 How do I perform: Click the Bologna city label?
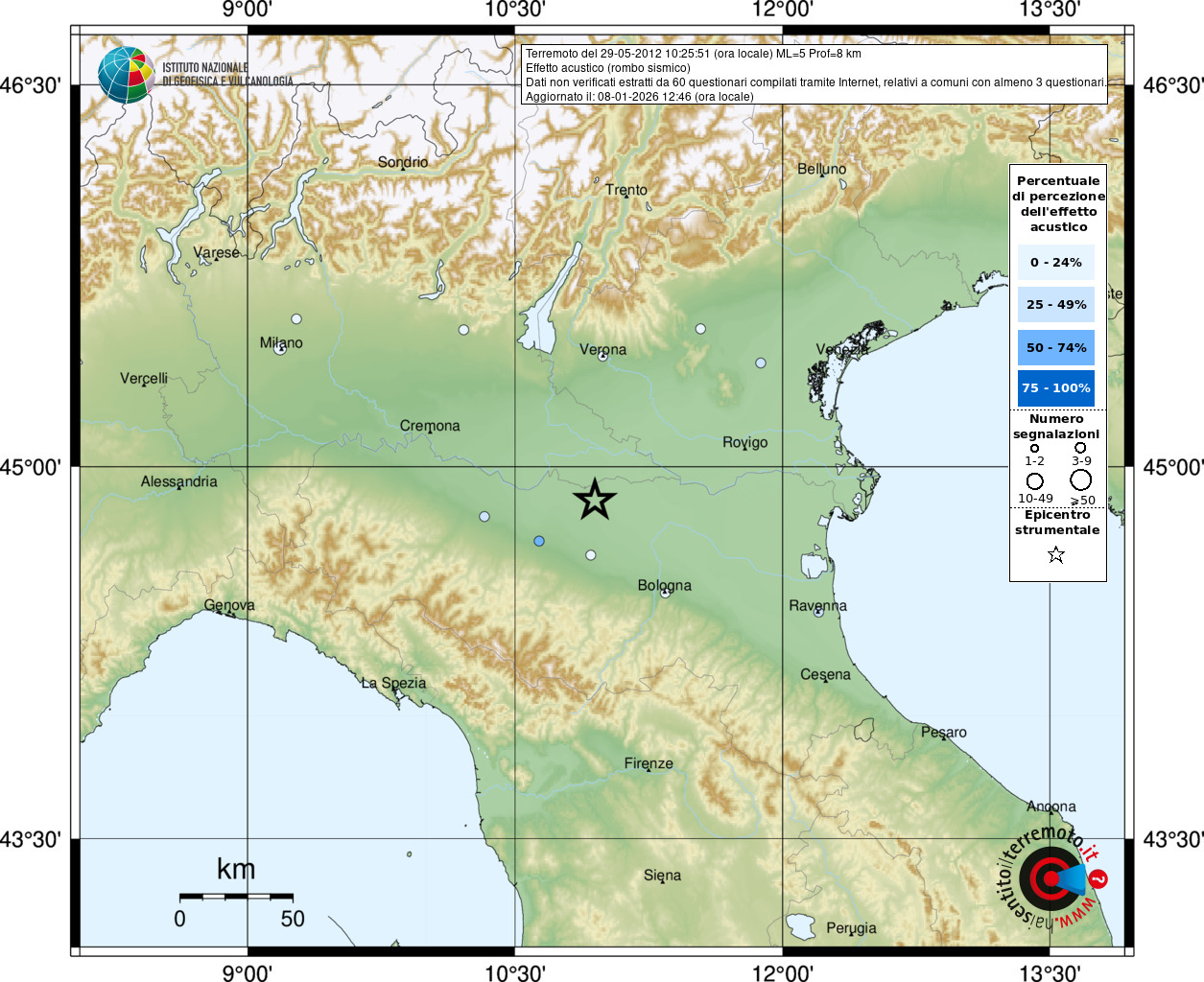point(664,585)
